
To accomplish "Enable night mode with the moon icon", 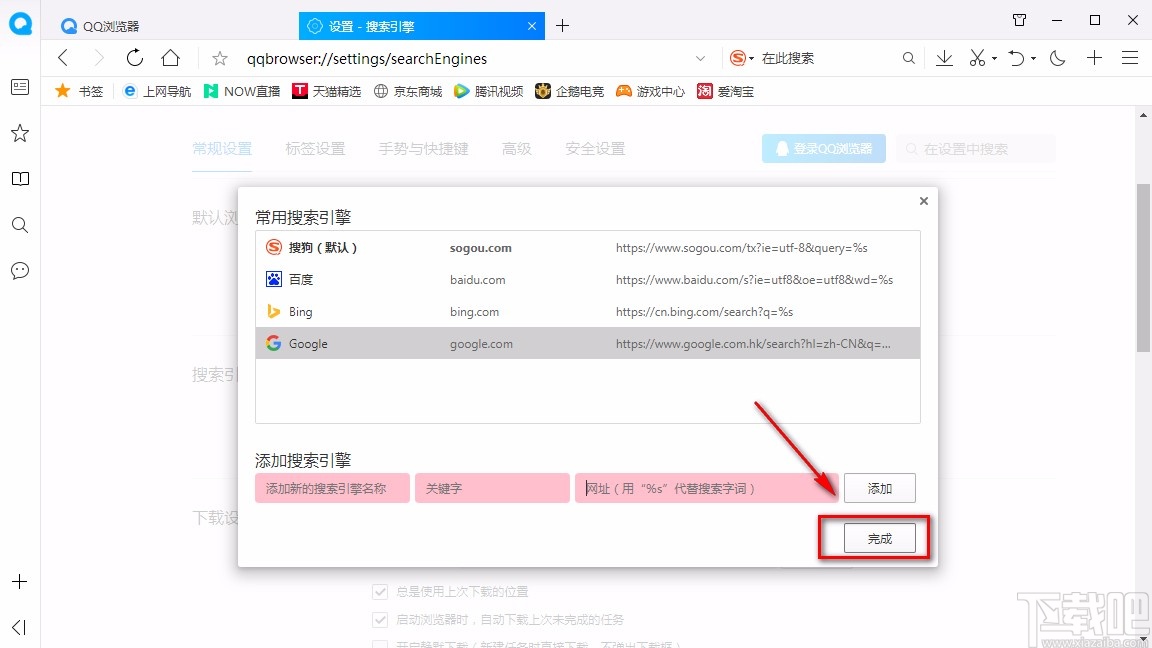I will (1058, 58).
